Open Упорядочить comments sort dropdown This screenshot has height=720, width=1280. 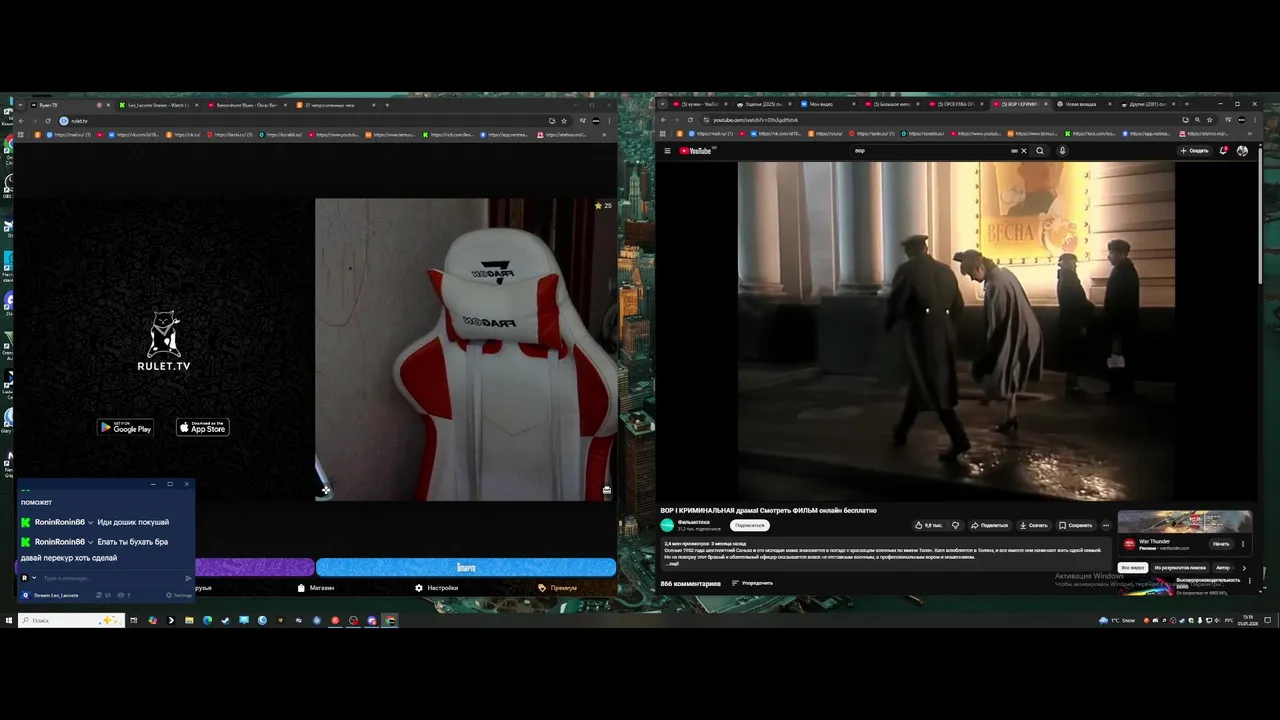point(753,583)
